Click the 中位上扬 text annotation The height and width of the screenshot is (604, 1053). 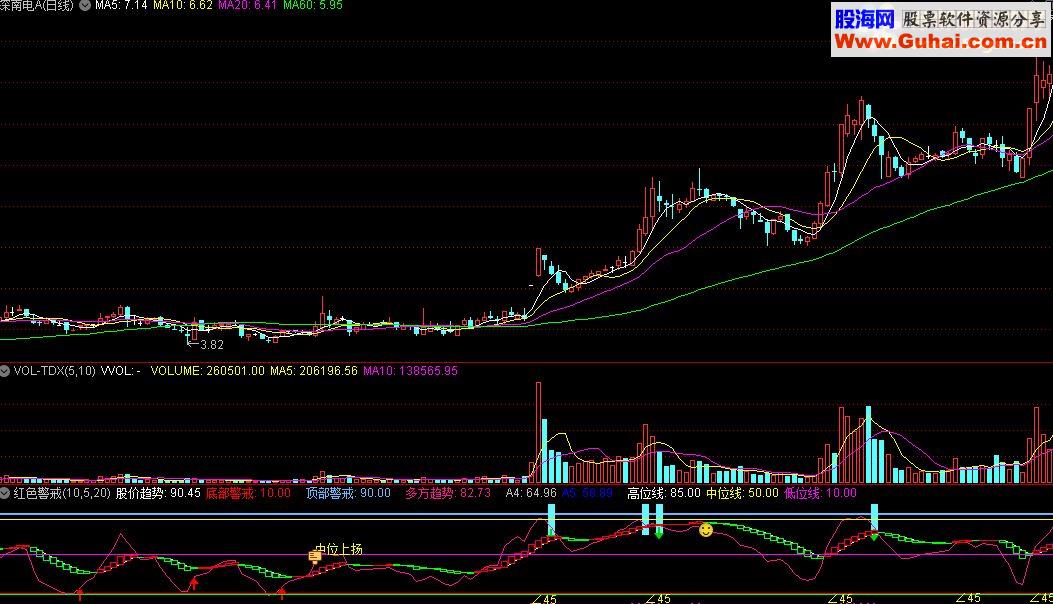(x=339, y=550)
